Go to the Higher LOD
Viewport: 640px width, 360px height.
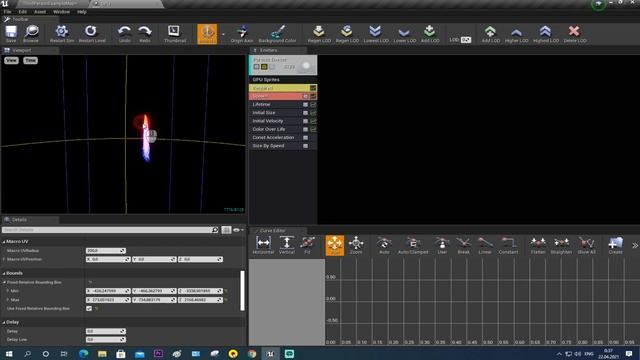tap(516, 33)
